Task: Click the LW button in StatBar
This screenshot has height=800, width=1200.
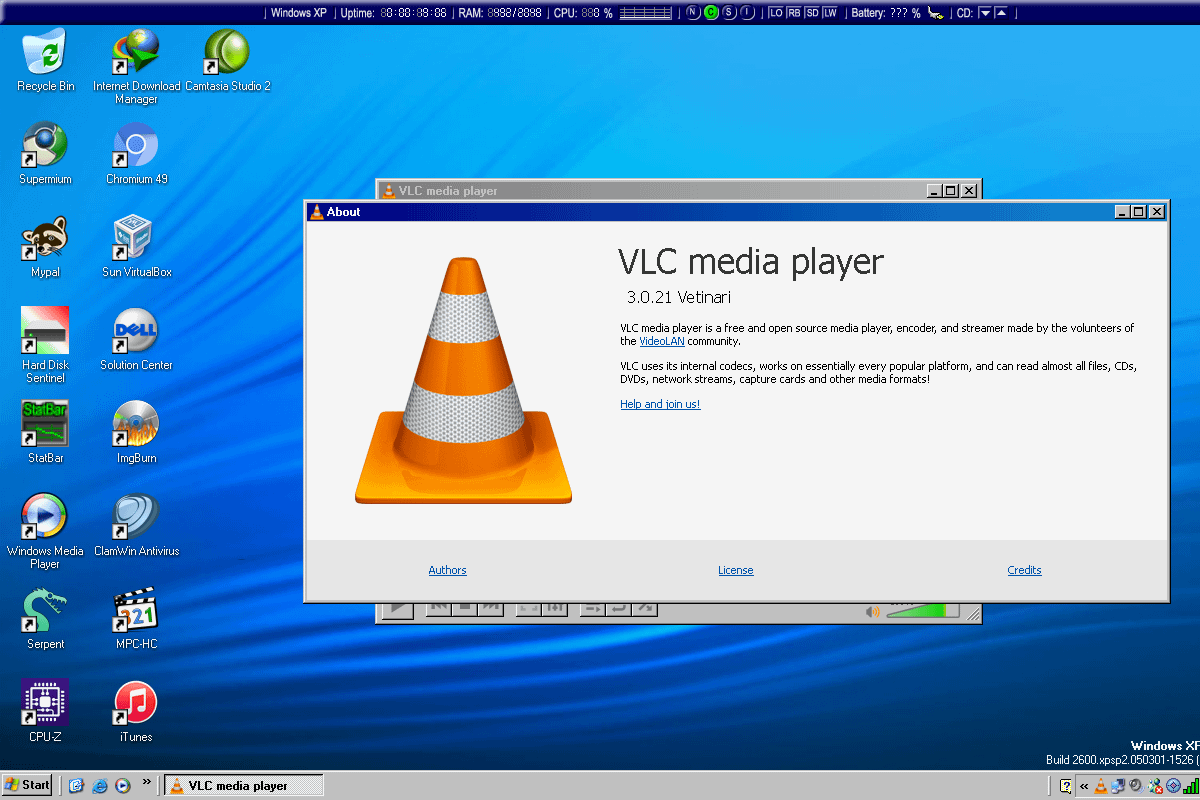Action: click(x=830, y=13)
